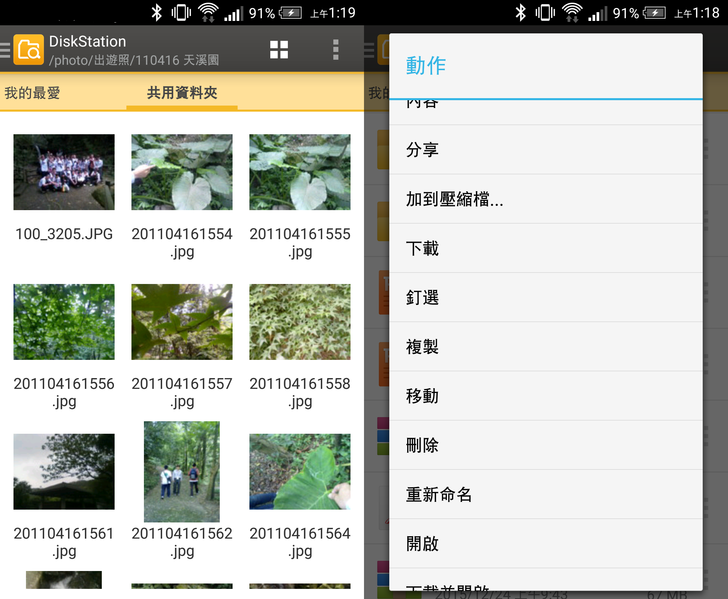Open the DS file app logo icon
This screenshot has height=599, width=728.
(29, 49)
